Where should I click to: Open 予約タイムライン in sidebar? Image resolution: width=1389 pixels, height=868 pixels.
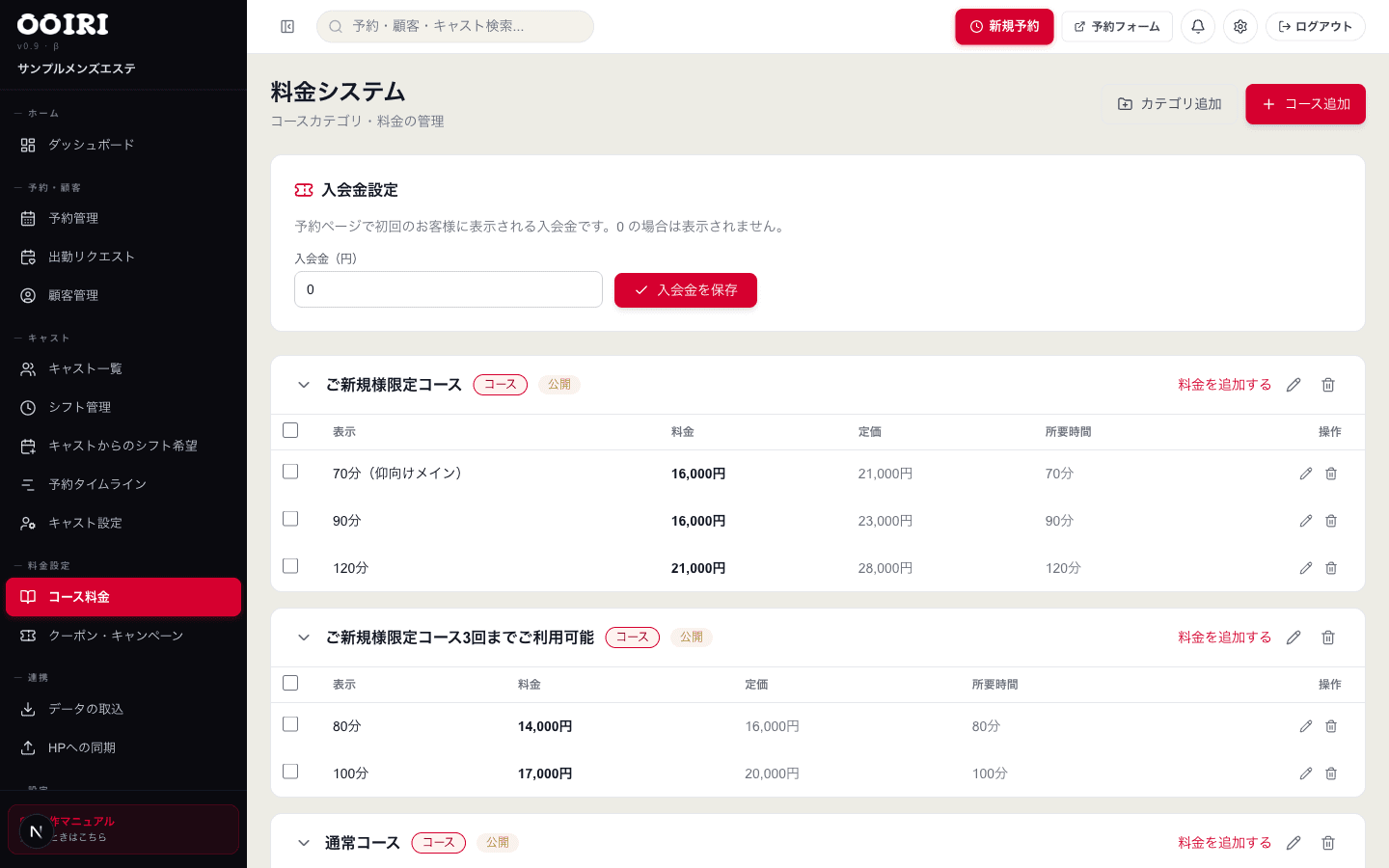coord(123,485)
